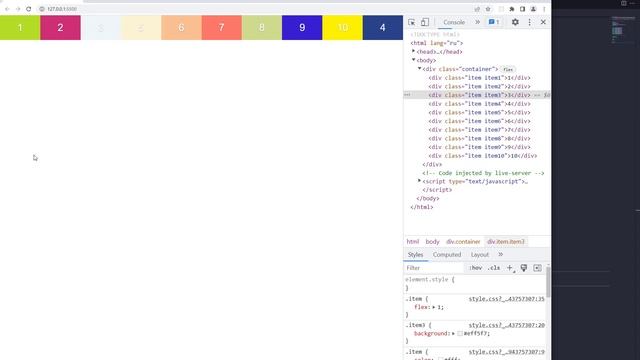Screen dimensions: 640x360
Task: Click the yellow box numbered 10
Action: 342,27
